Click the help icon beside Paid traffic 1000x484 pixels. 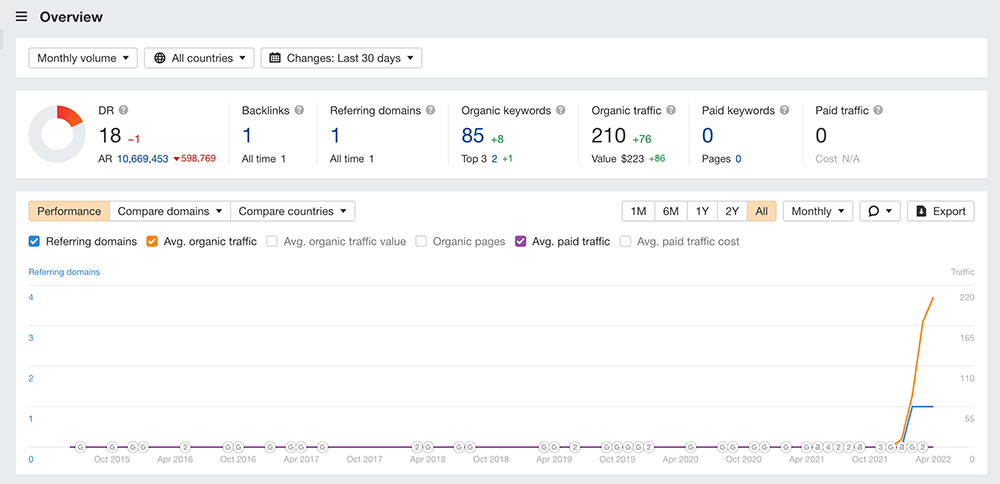(x=878, y=111)
